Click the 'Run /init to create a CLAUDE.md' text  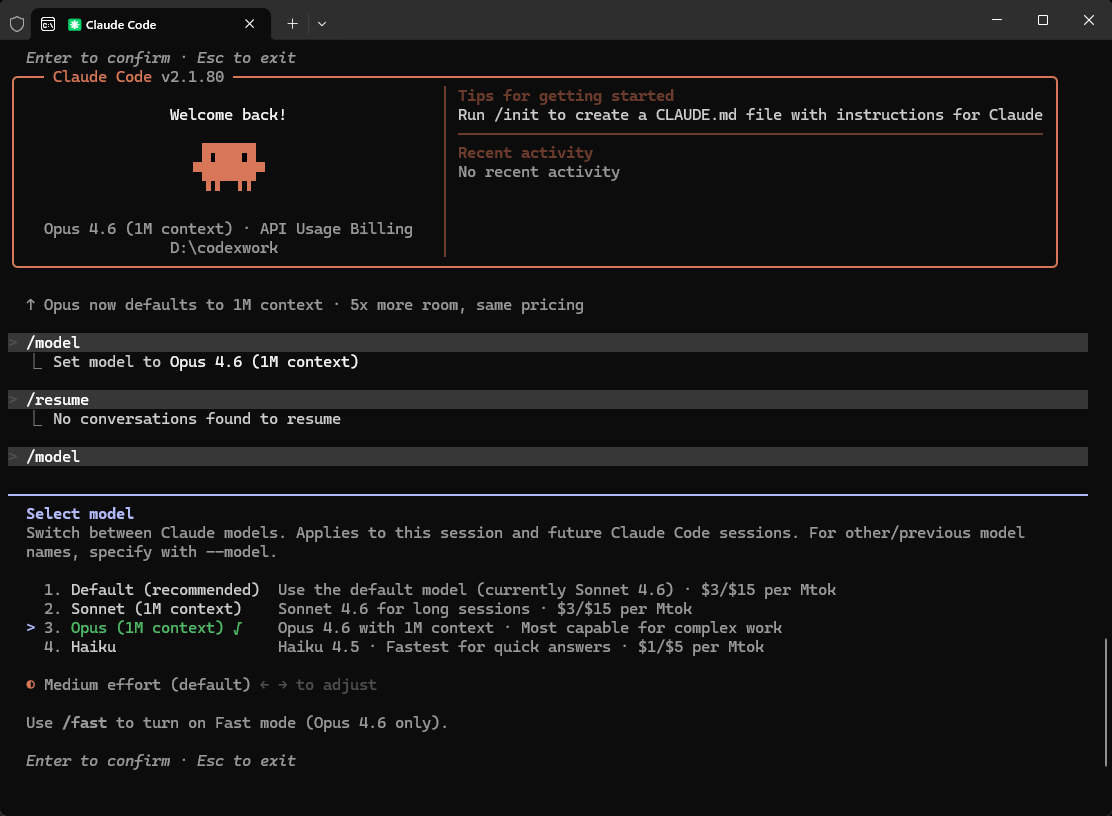(750, 115)
